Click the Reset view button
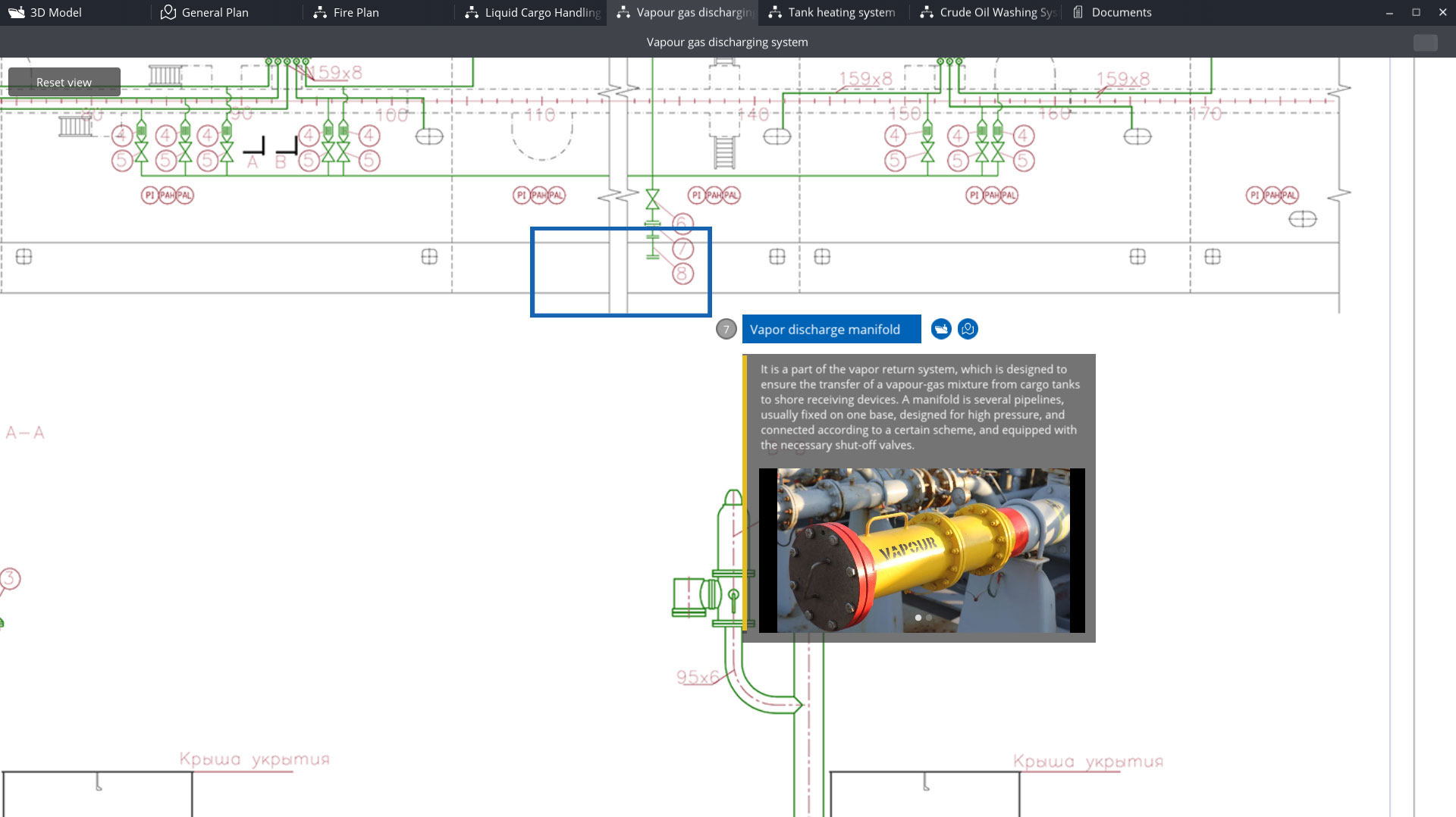 (x=64, y=82)
